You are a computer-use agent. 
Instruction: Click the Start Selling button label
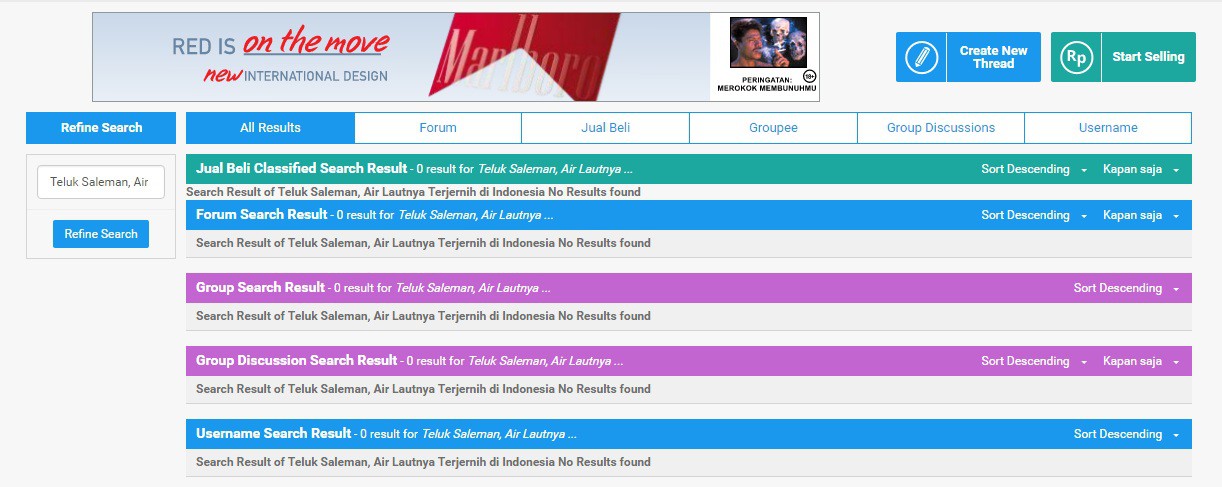pyautogui.click(x=1148, y=57)
